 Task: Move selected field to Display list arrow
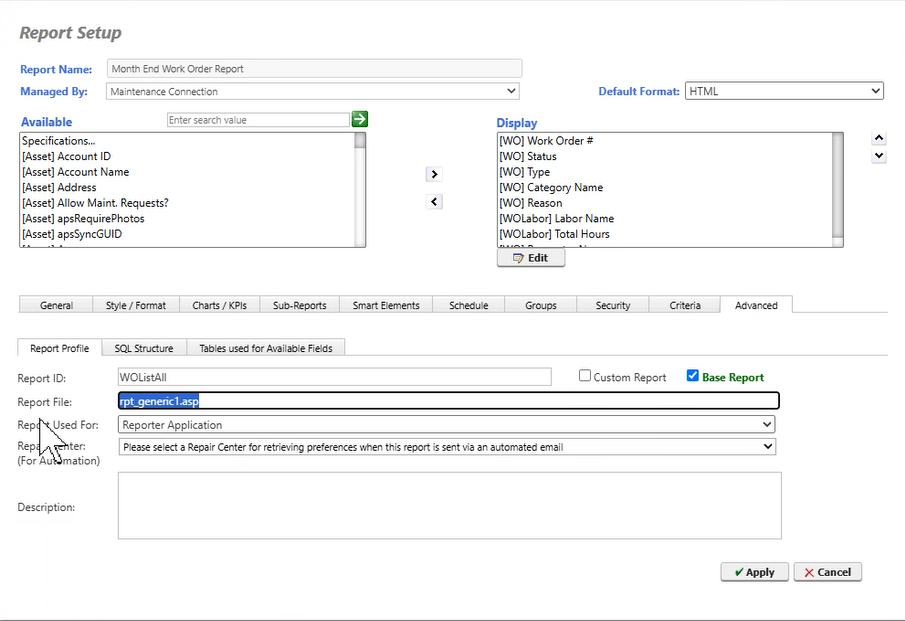pos(434,174)
